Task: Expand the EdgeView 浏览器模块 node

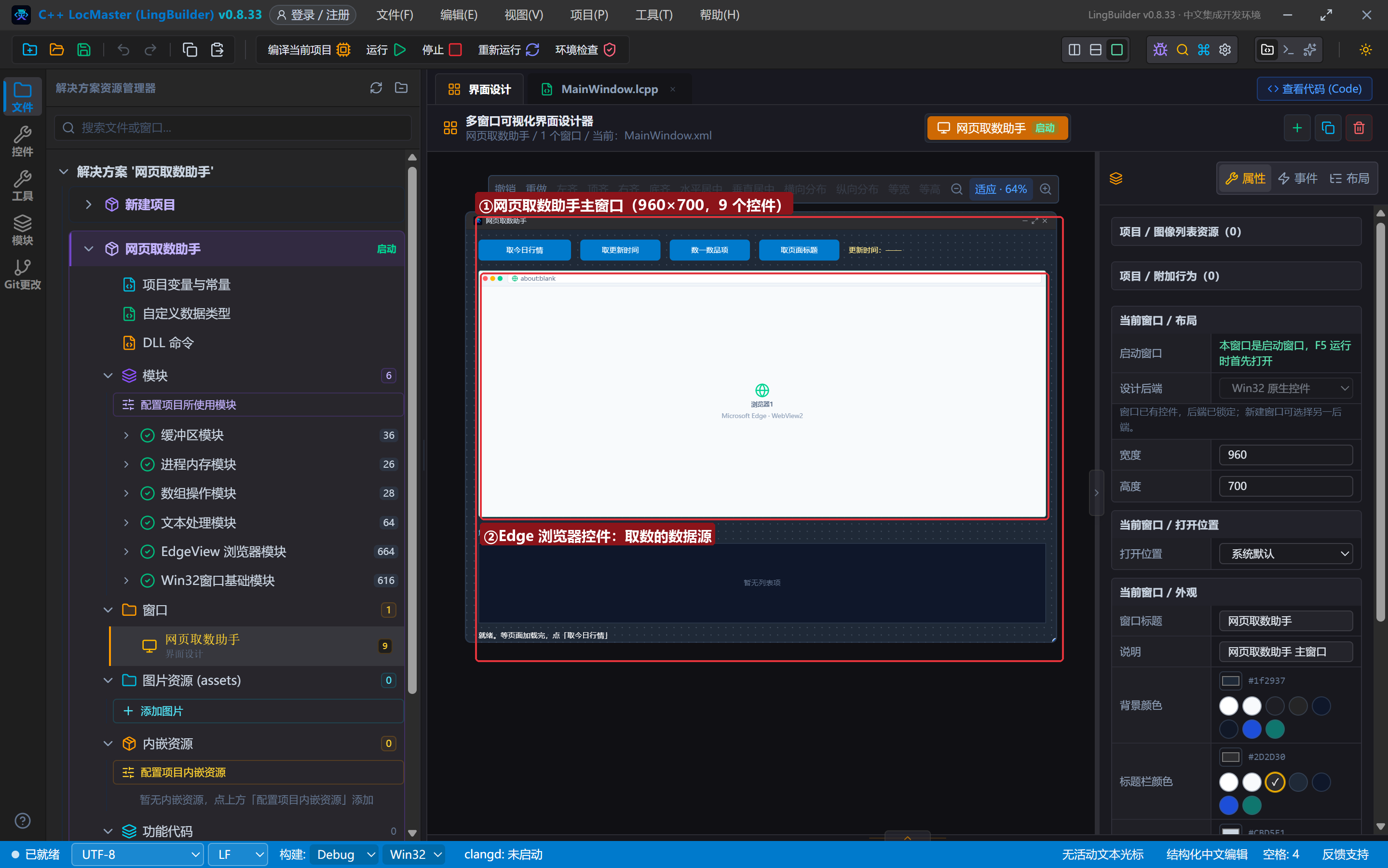Action: (x=126, y=552)
